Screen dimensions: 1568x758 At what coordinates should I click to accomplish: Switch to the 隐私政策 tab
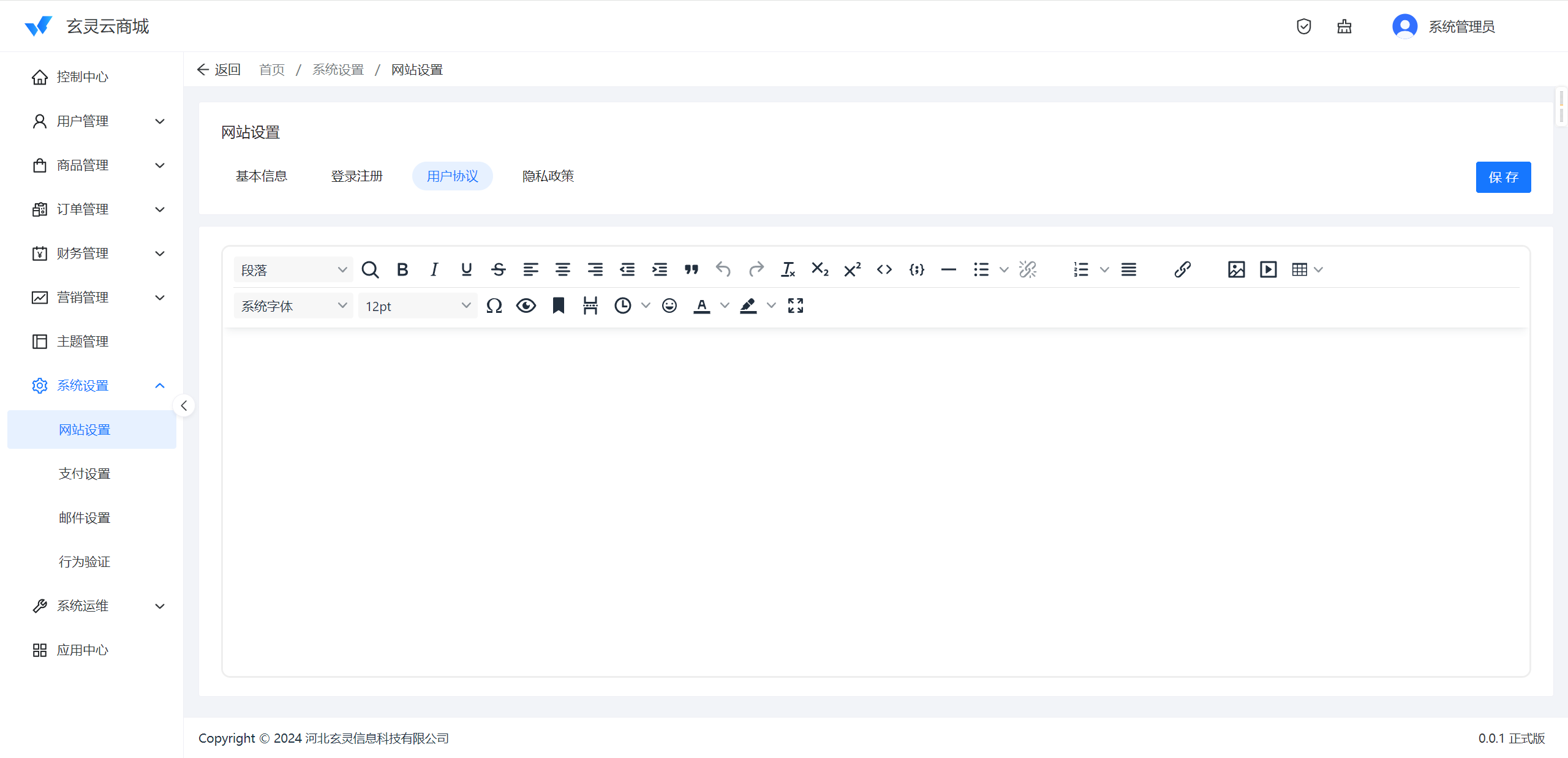[x=548, y=176]
